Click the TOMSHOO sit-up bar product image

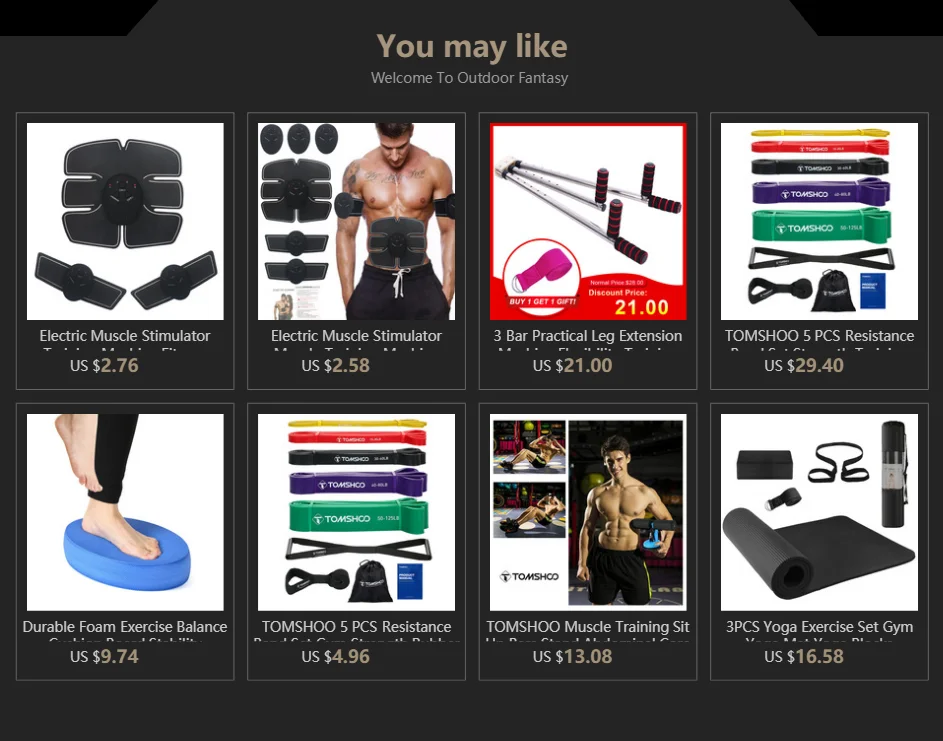pyautogui.click(x=588, y=512)
